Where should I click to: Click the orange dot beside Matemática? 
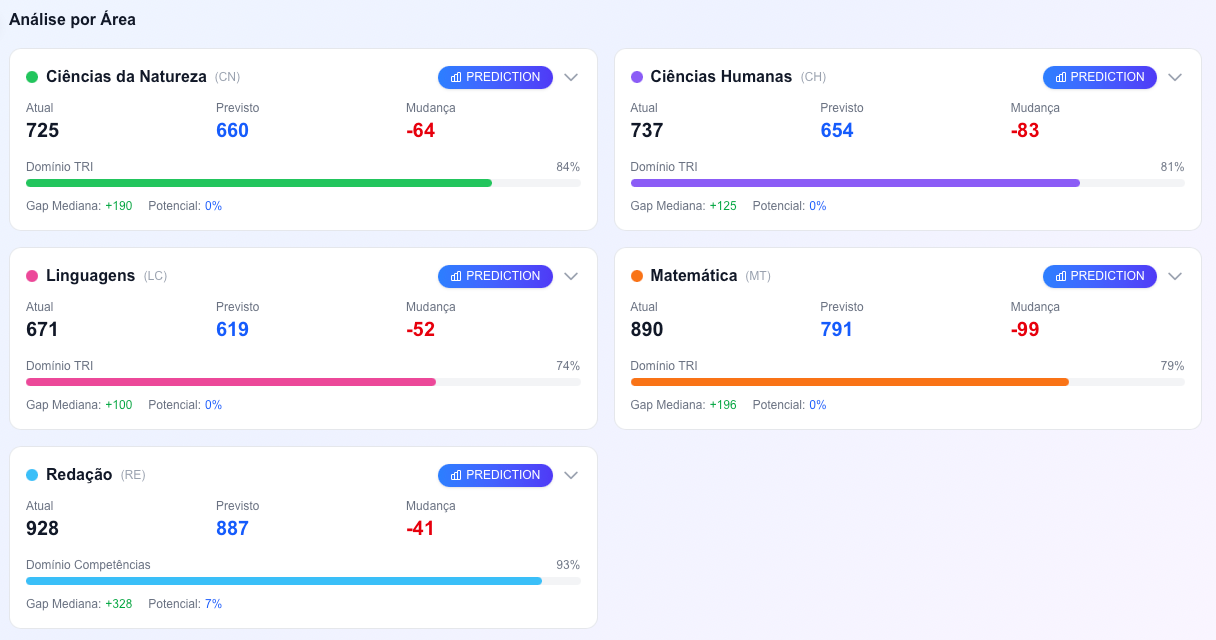[637, 276]
